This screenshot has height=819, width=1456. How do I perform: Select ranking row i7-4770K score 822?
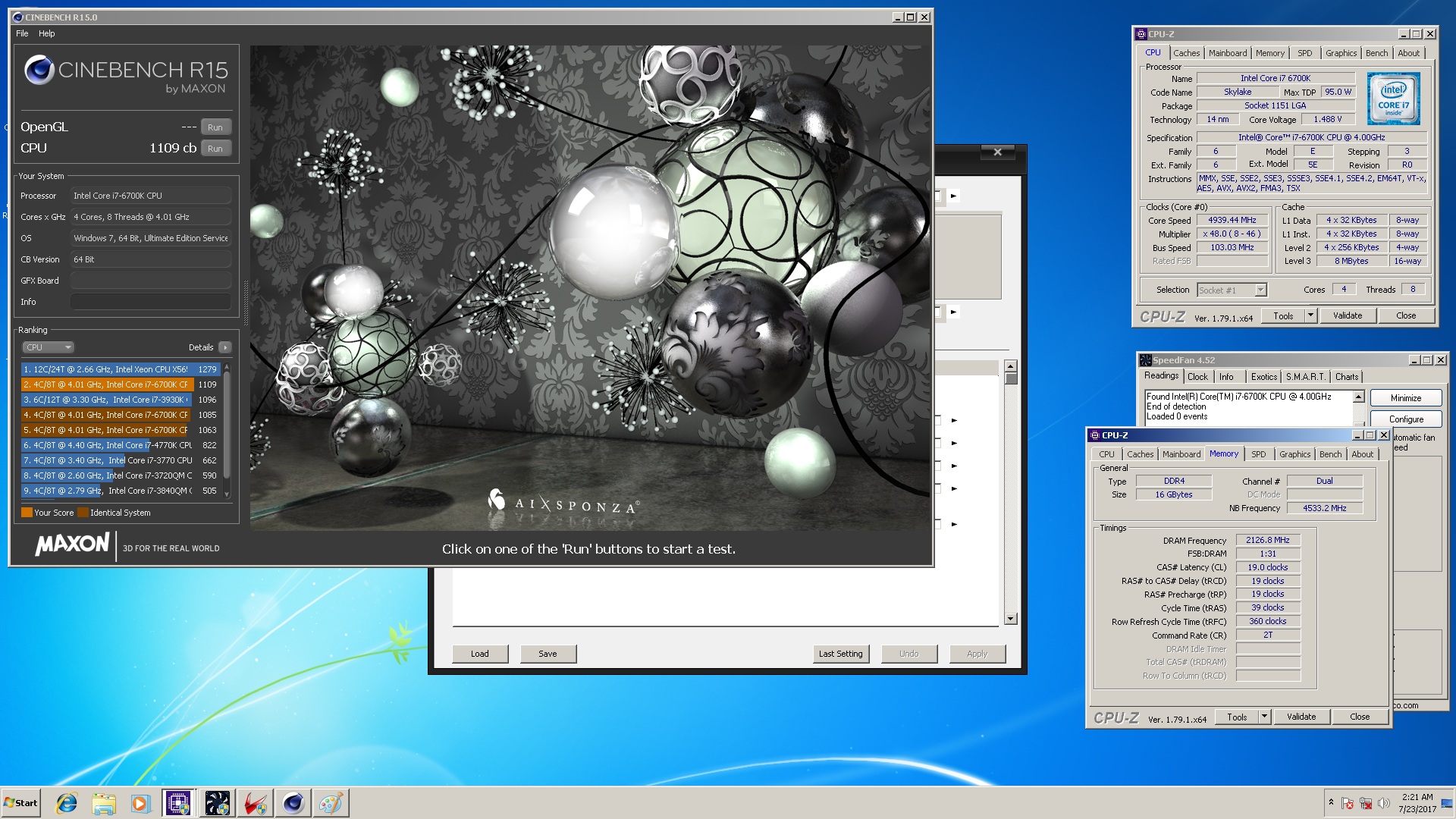(121, 445)
